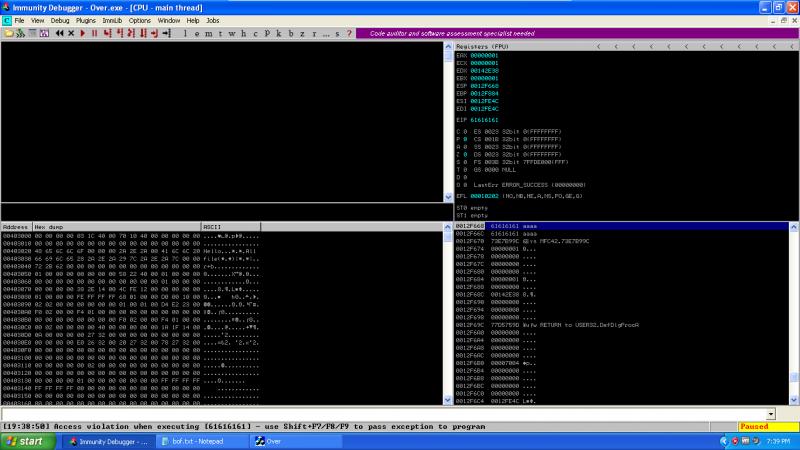Open the File menu

(19, 20)
